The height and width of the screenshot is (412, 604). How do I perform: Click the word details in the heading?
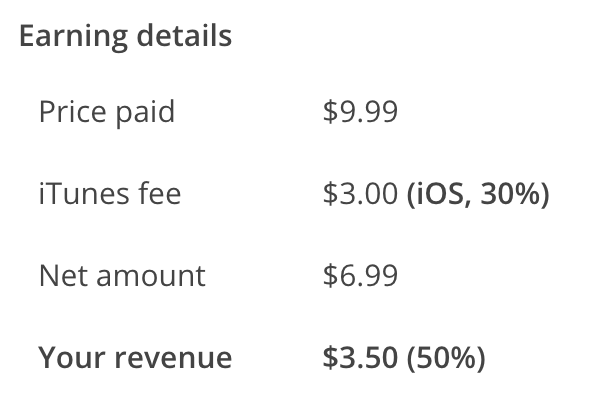coord(182,37)
